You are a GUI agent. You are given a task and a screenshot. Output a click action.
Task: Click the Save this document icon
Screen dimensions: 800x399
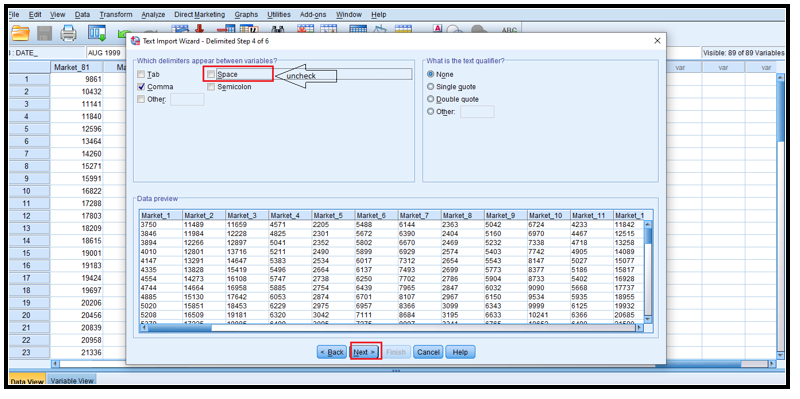[45, 34]
